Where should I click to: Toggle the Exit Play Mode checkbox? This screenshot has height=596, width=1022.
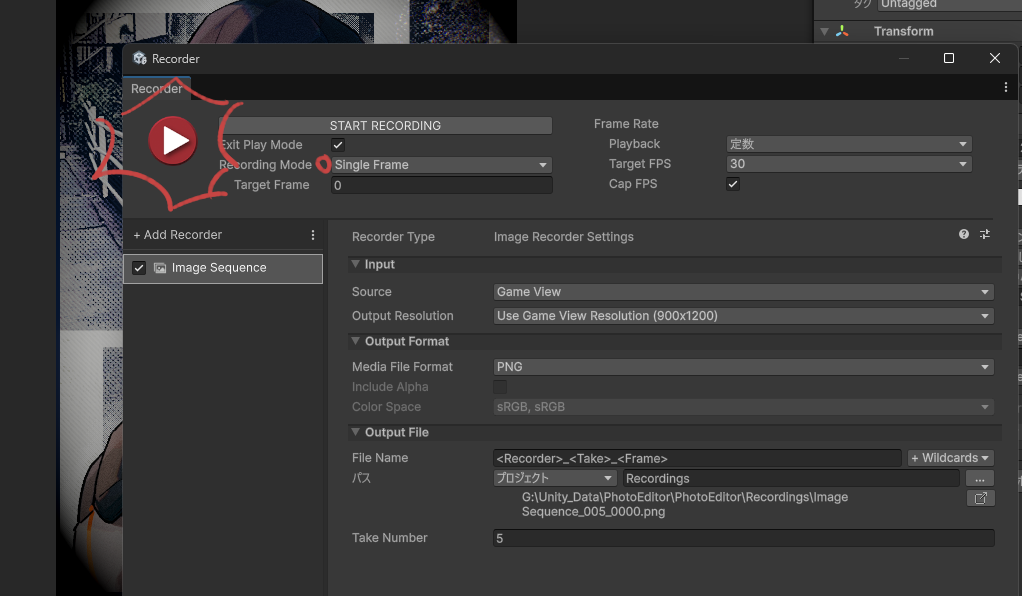pyautogui.click(x=338, y=145)
